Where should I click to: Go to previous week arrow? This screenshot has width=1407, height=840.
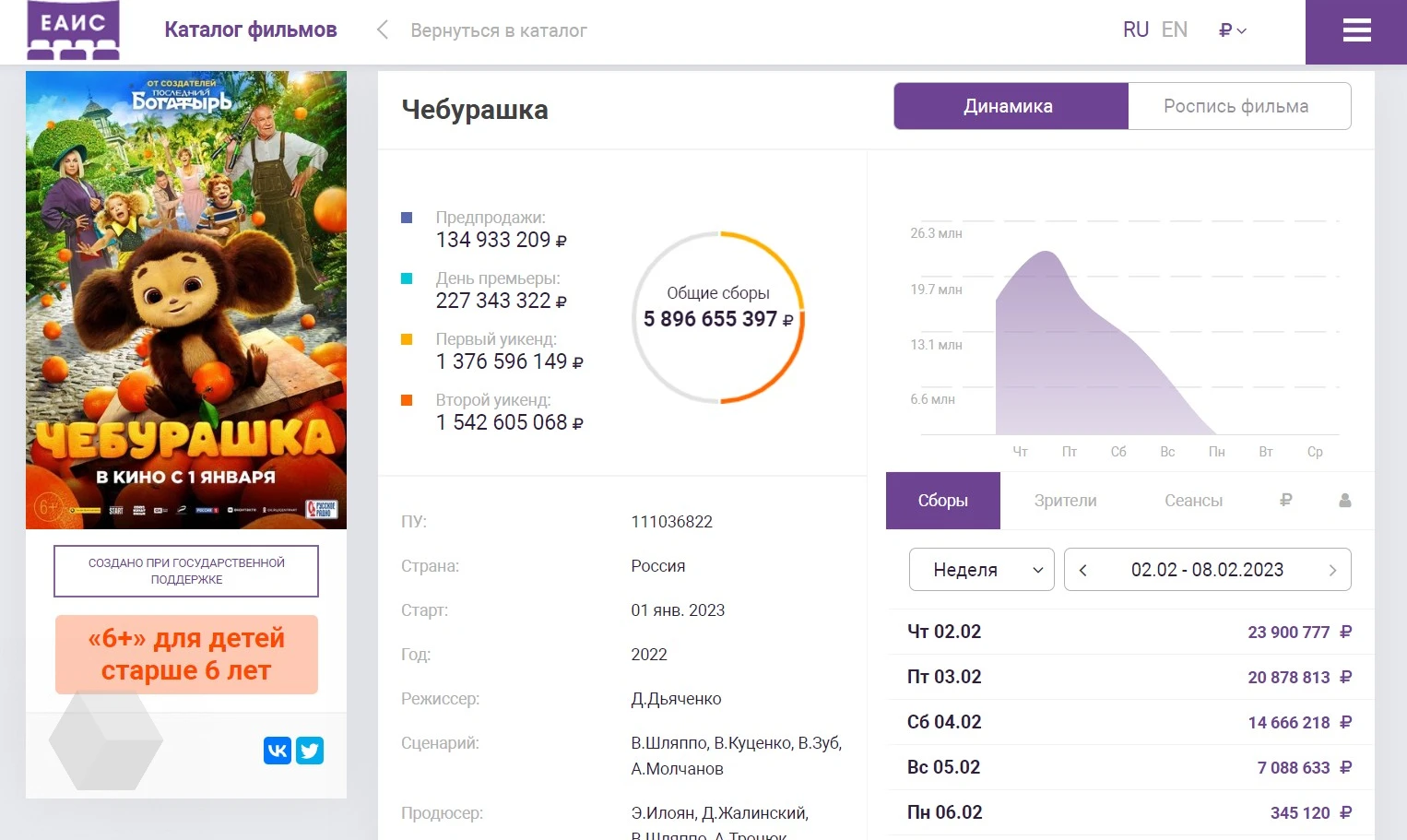pyautogui.click(x=1083, y=570)
